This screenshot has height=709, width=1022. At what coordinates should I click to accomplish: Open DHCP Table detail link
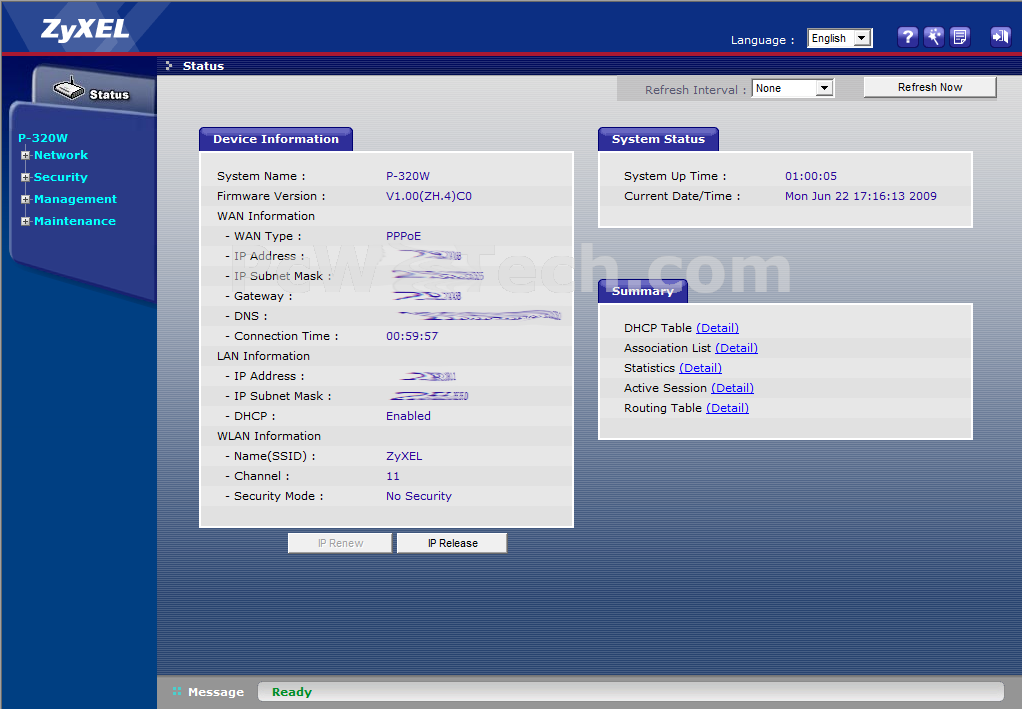717,328
